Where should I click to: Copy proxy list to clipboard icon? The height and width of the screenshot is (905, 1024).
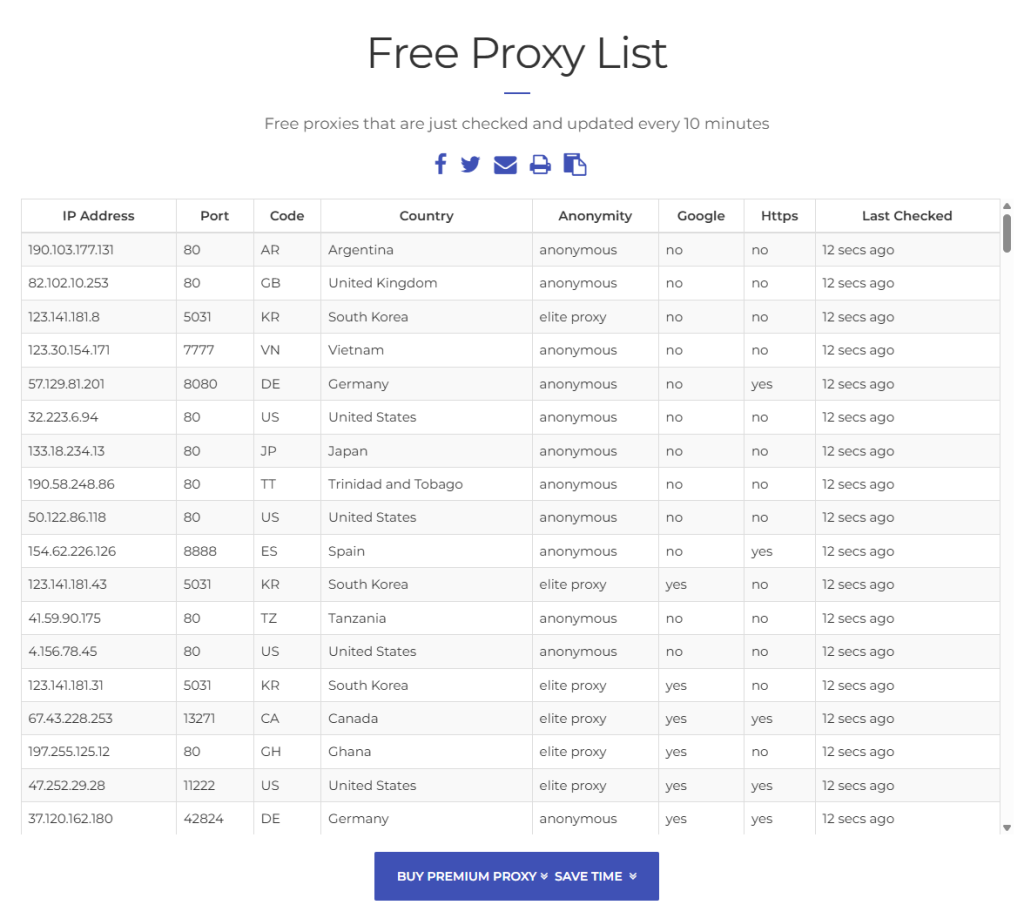(575, 165)
